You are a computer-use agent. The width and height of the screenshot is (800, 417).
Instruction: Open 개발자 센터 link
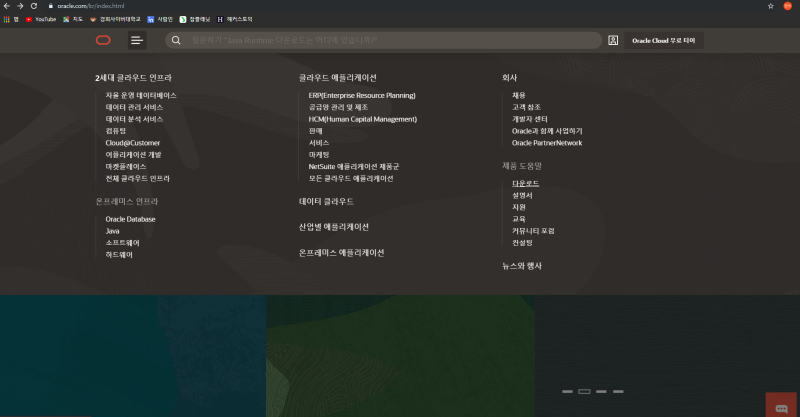click(x=530, y=119)
